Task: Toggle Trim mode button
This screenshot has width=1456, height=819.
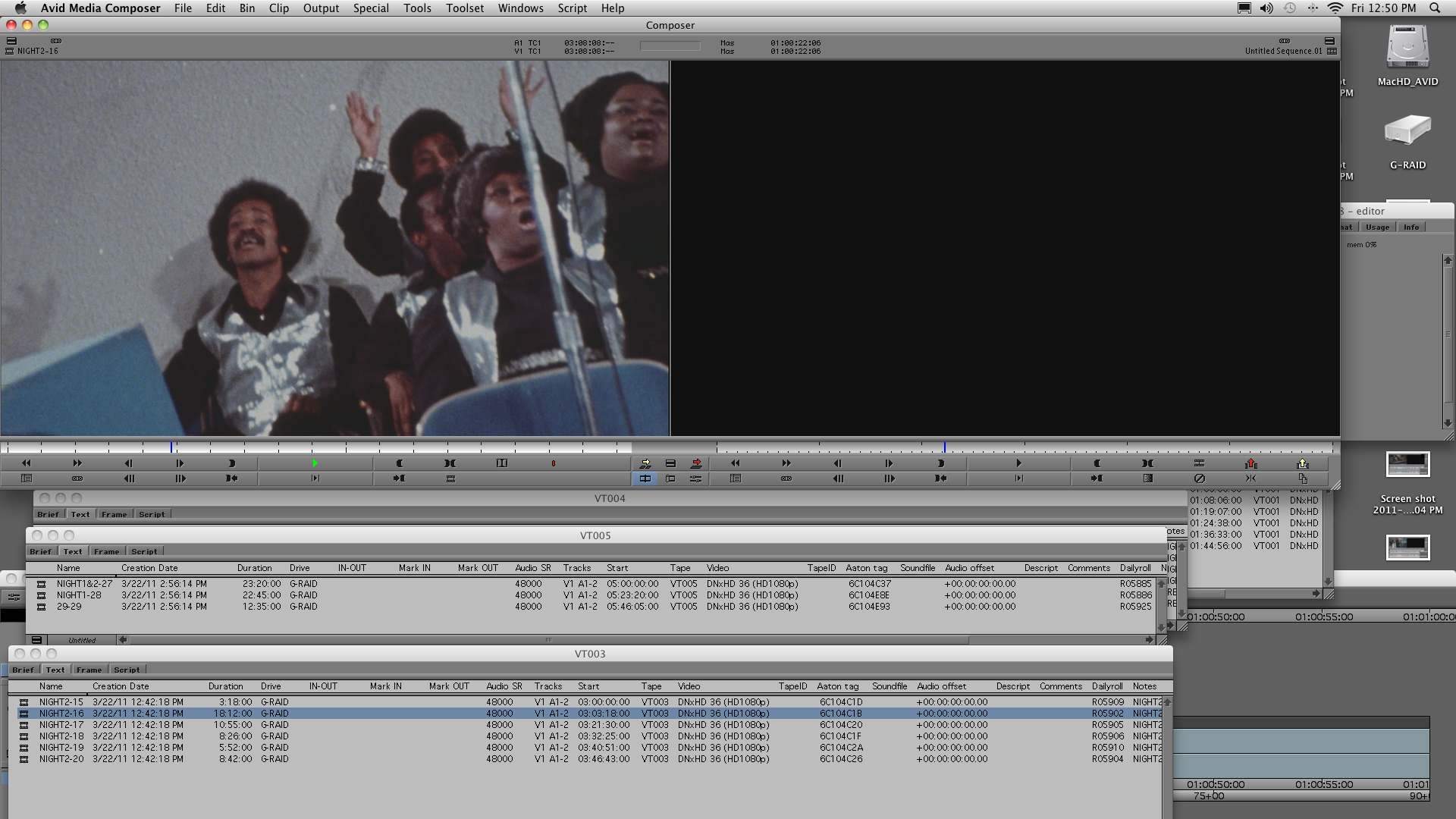Action: (670, 479)
